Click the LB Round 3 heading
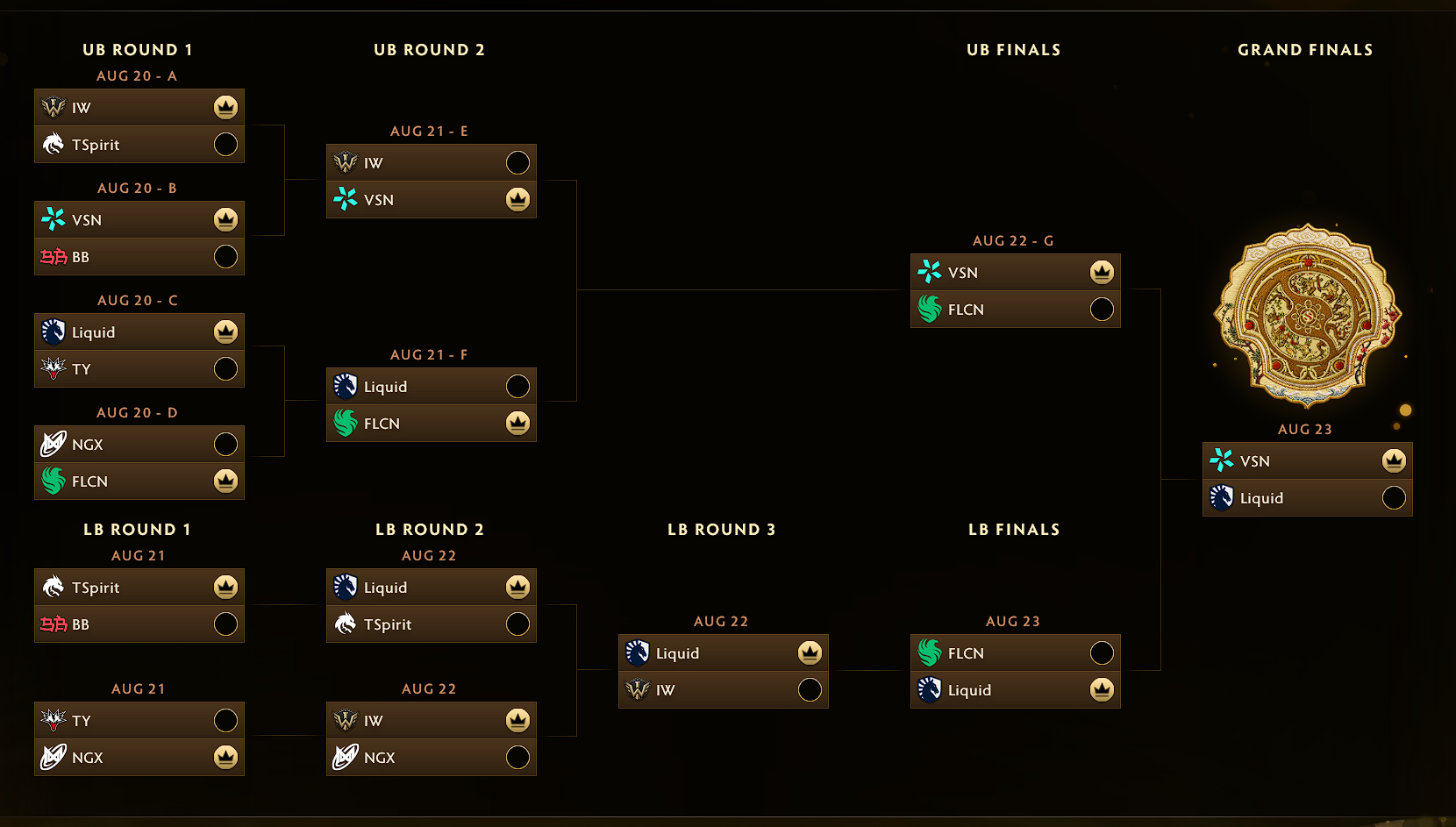The width and height of the screenshot is (1456, 827). (721, 530)
